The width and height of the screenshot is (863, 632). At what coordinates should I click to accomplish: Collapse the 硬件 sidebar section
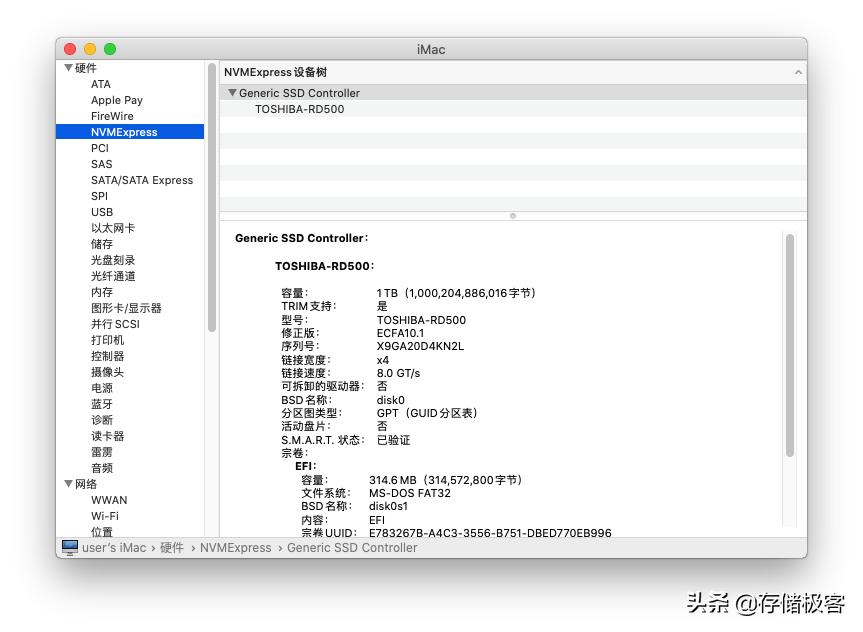pos(68,67)
